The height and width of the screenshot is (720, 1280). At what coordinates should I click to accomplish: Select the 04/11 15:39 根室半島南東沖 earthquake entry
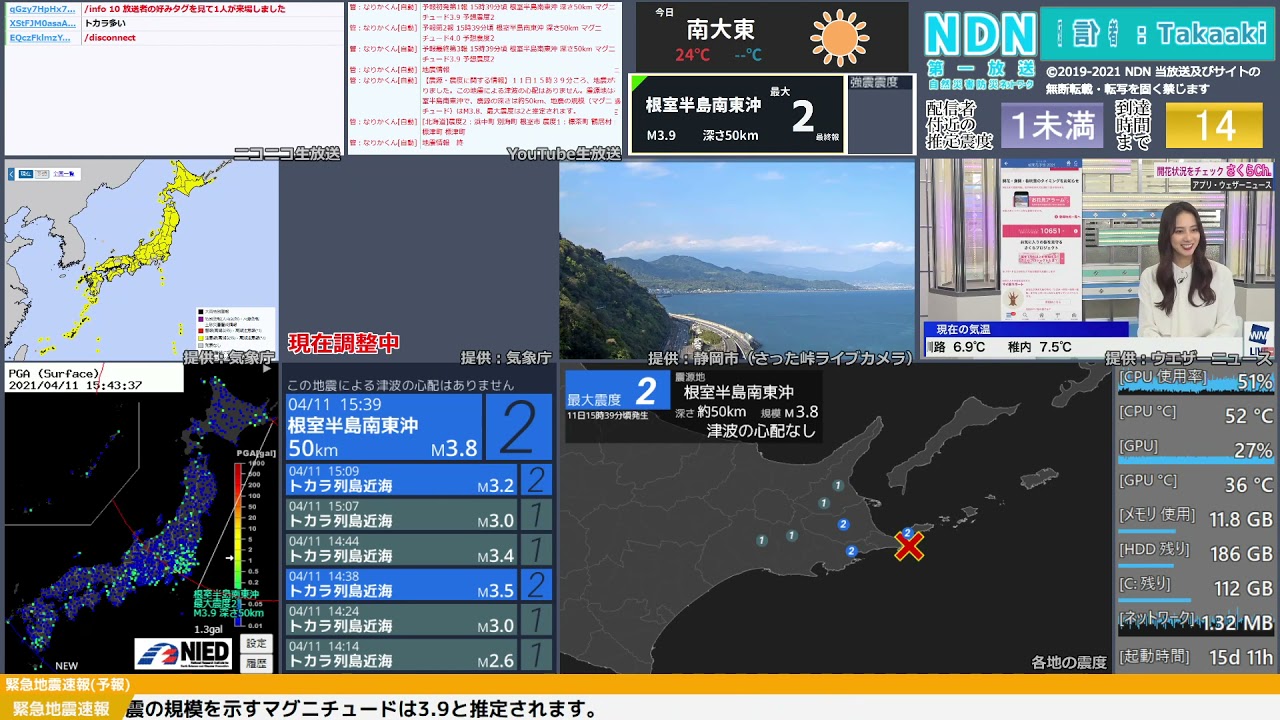click(384, 428)
